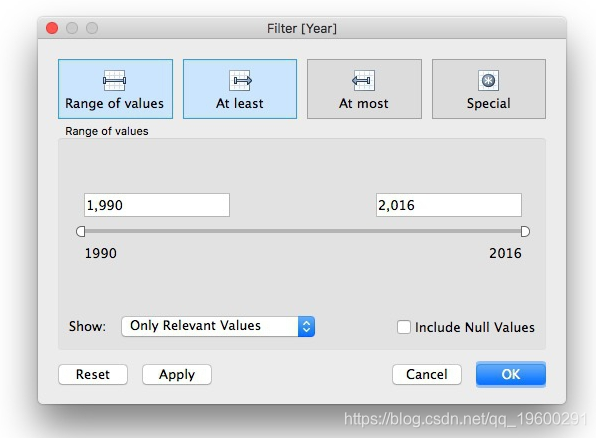
Task: Switch to the At least filter tab
Action: (240, 89)
